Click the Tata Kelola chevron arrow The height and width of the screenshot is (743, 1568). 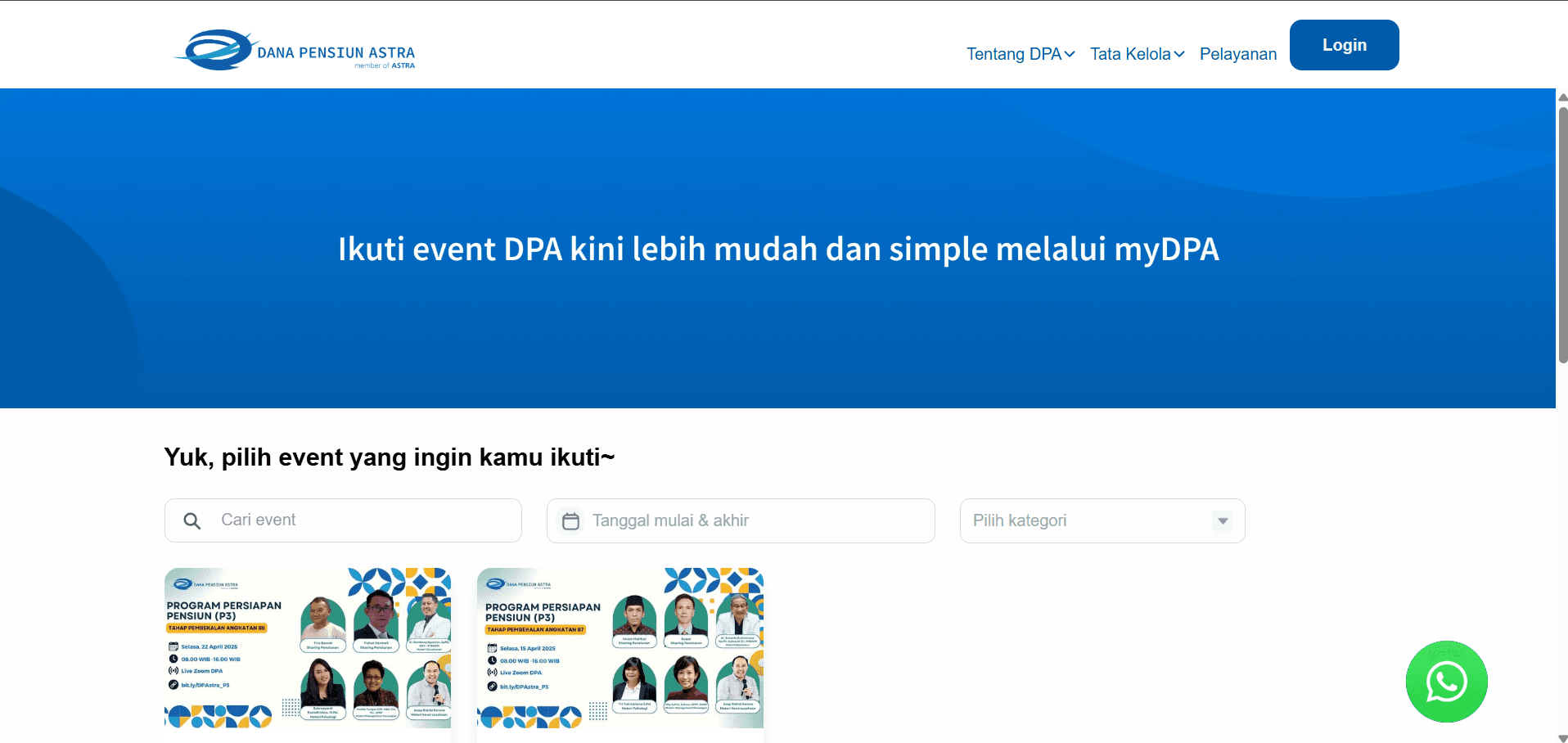(x=1179, y=55)
